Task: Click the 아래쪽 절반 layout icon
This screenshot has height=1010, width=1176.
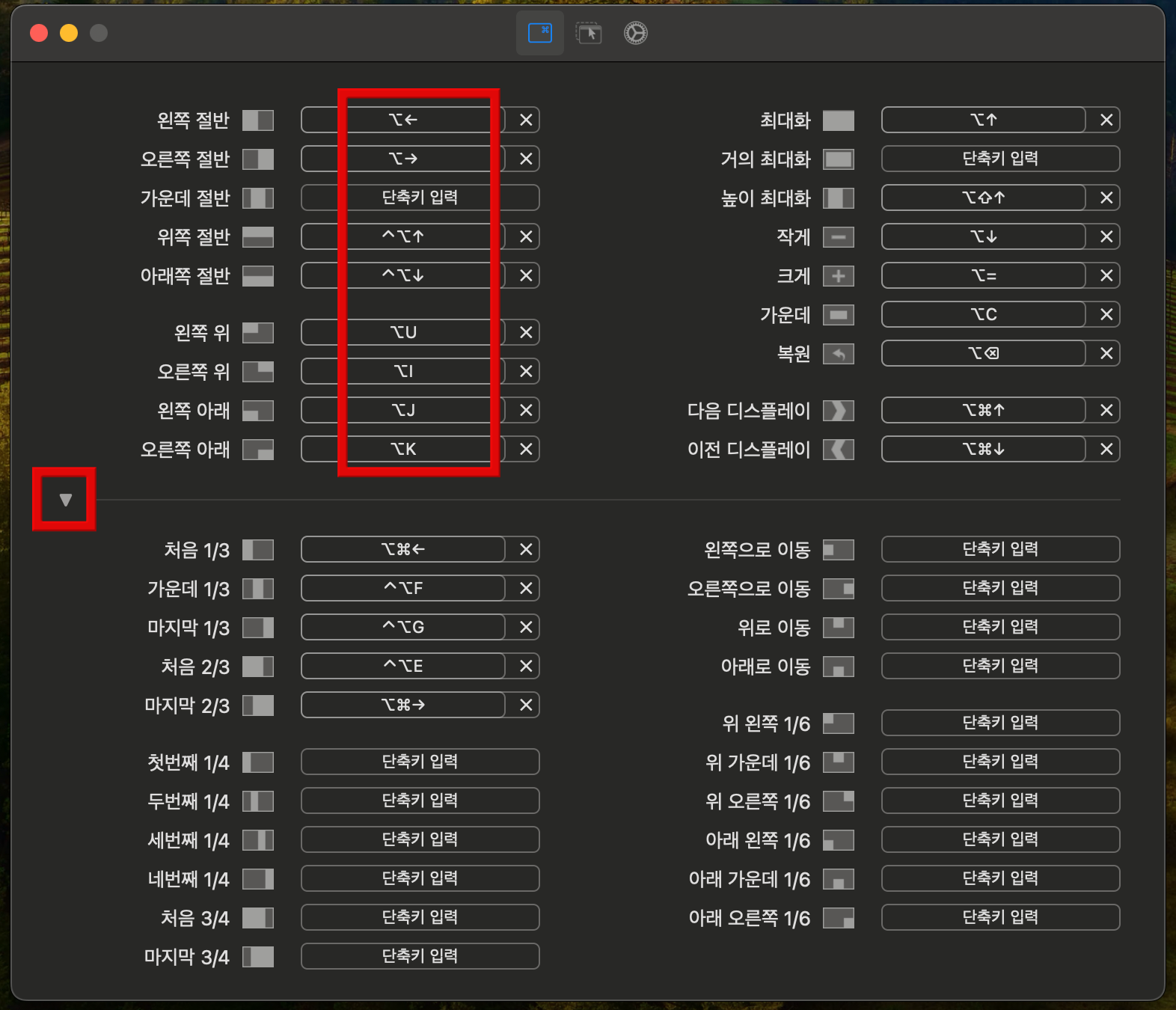Action: click(258, 276)
